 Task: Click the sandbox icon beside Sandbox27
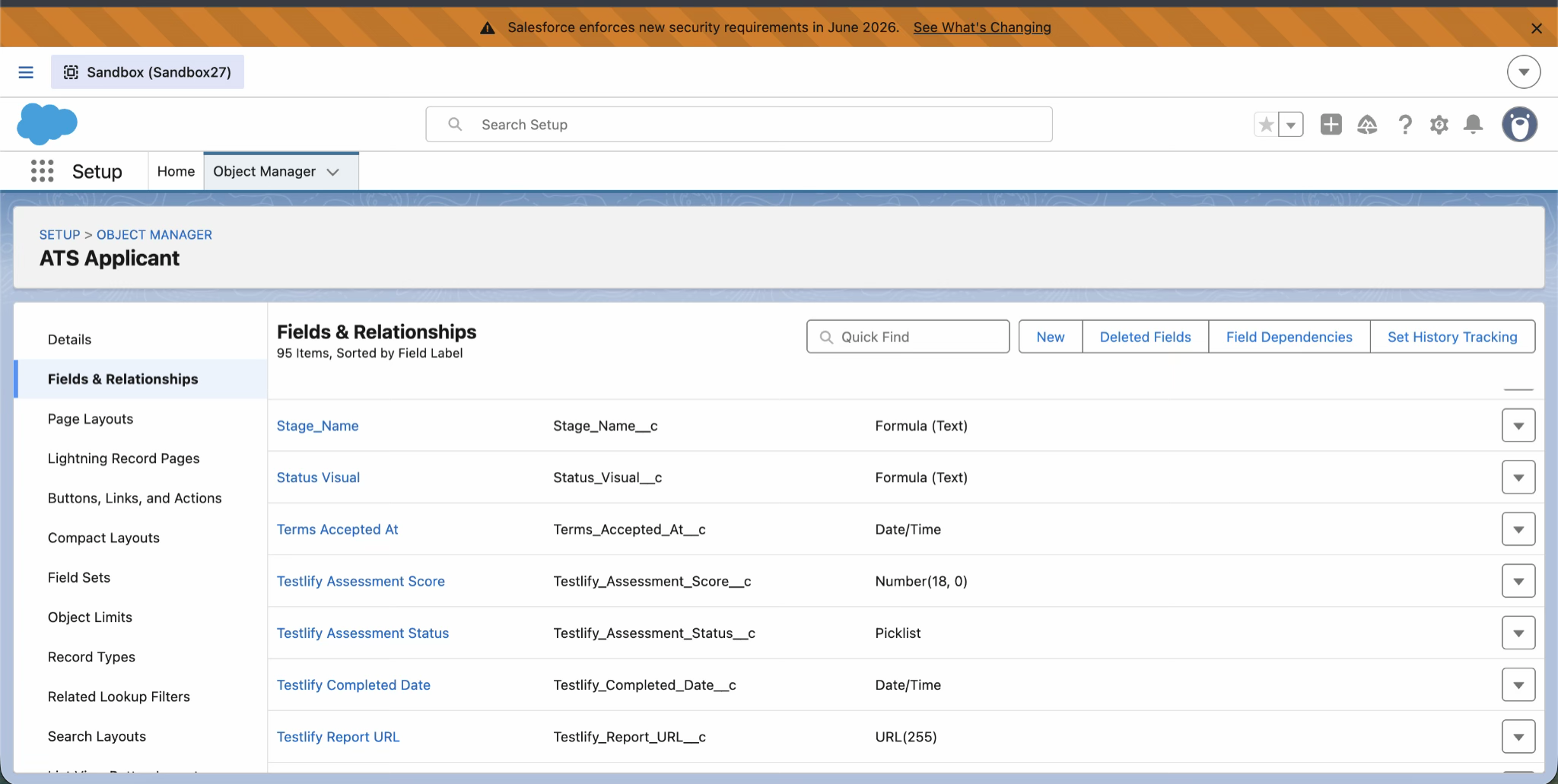[71, 72]
